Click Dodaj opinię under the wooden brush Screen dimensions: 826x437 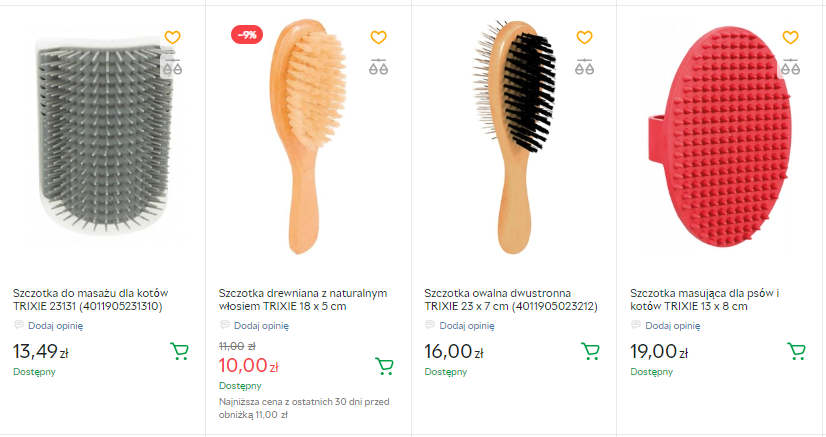[x=260, y=325]
